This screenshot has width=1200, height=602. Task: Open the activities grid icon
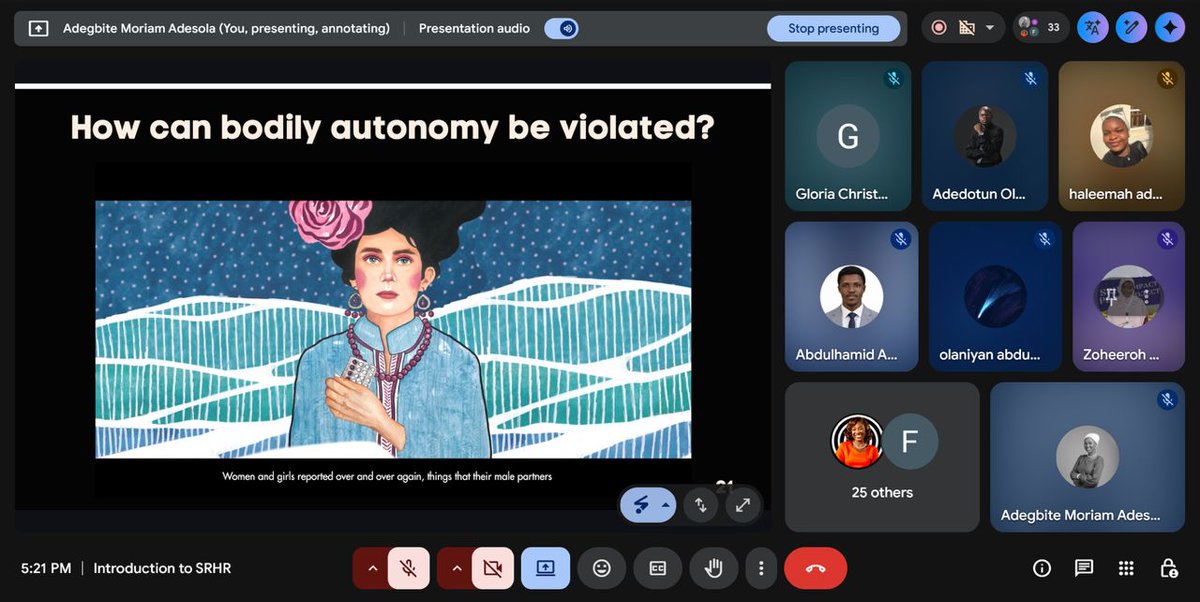[x=1126, y=568]
